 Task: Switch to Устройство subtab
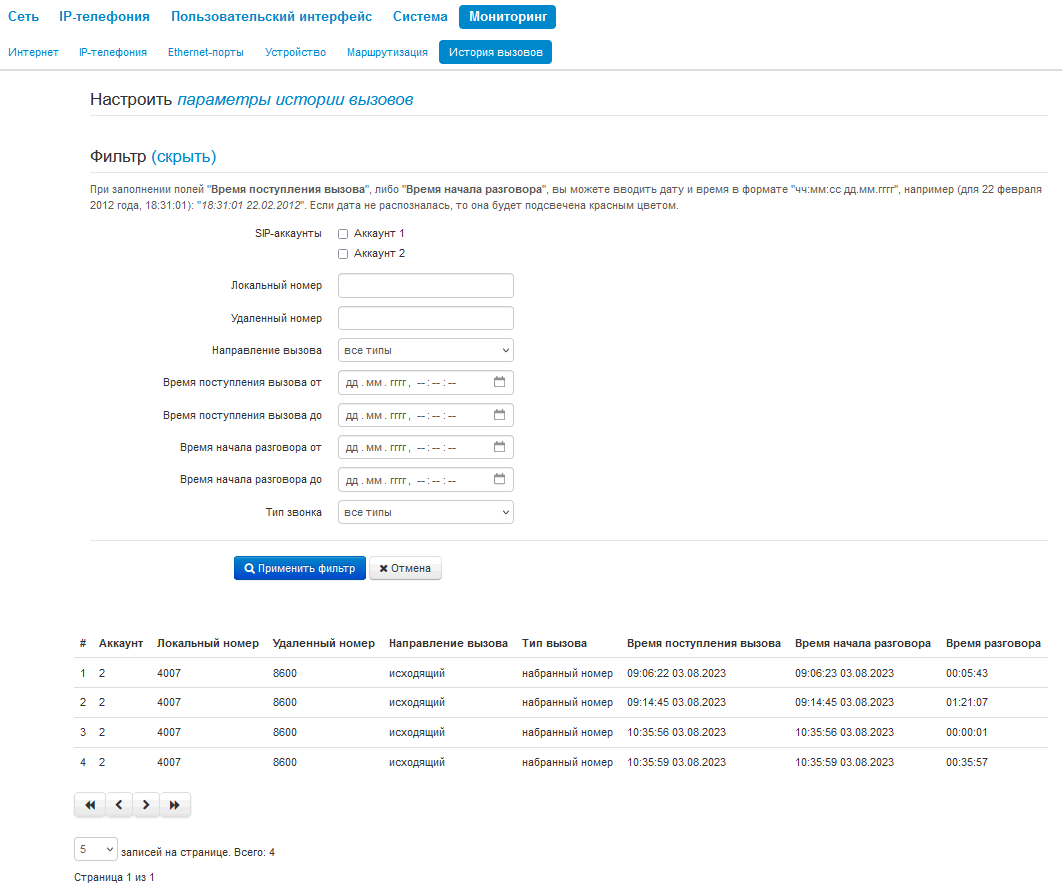pyautogui.click(x=295, y=52)
